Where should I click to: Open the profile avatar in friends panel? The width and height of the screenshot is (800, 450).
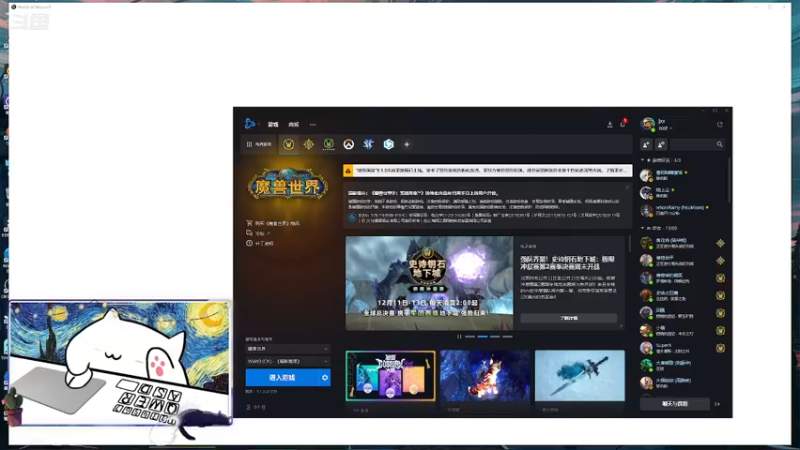pyautogui.click(x=647, y=124)
